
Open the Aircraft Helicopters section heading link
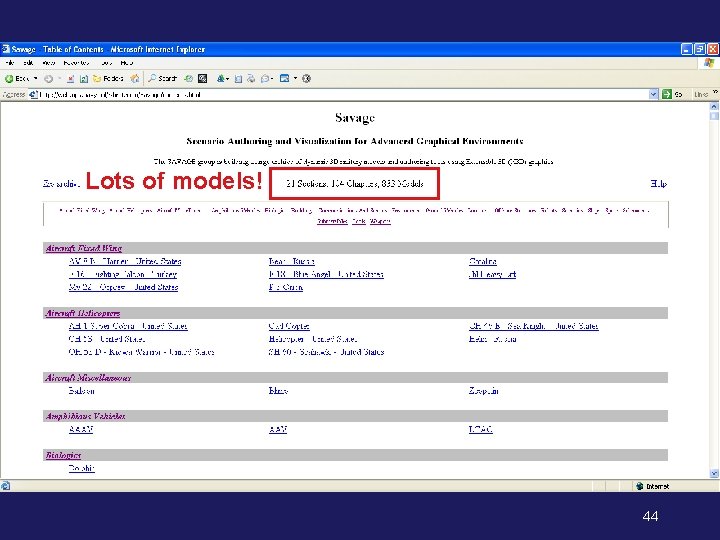click(x=83, y=313)
